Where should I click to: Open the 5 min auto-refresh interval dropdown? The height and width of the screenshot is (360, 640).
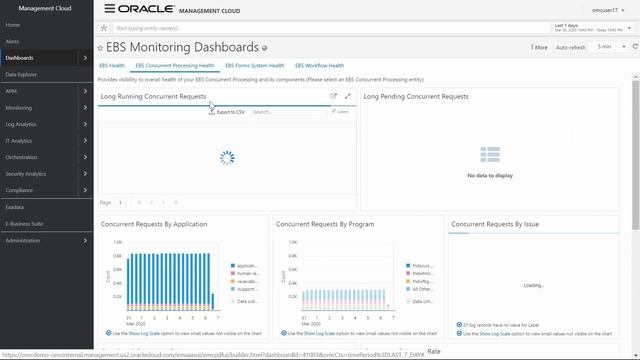point(611,47)
